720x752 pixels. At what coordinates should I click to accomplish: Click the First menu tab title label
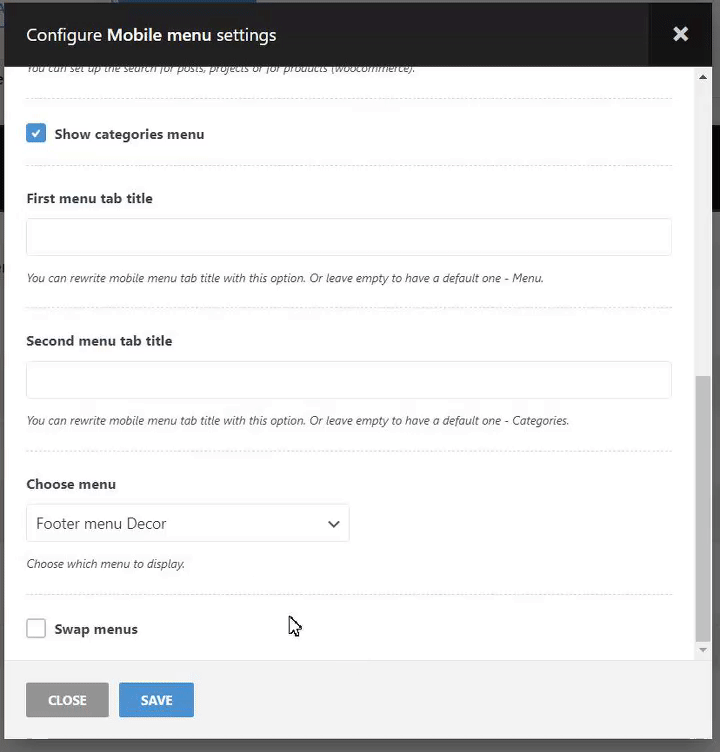89,198
